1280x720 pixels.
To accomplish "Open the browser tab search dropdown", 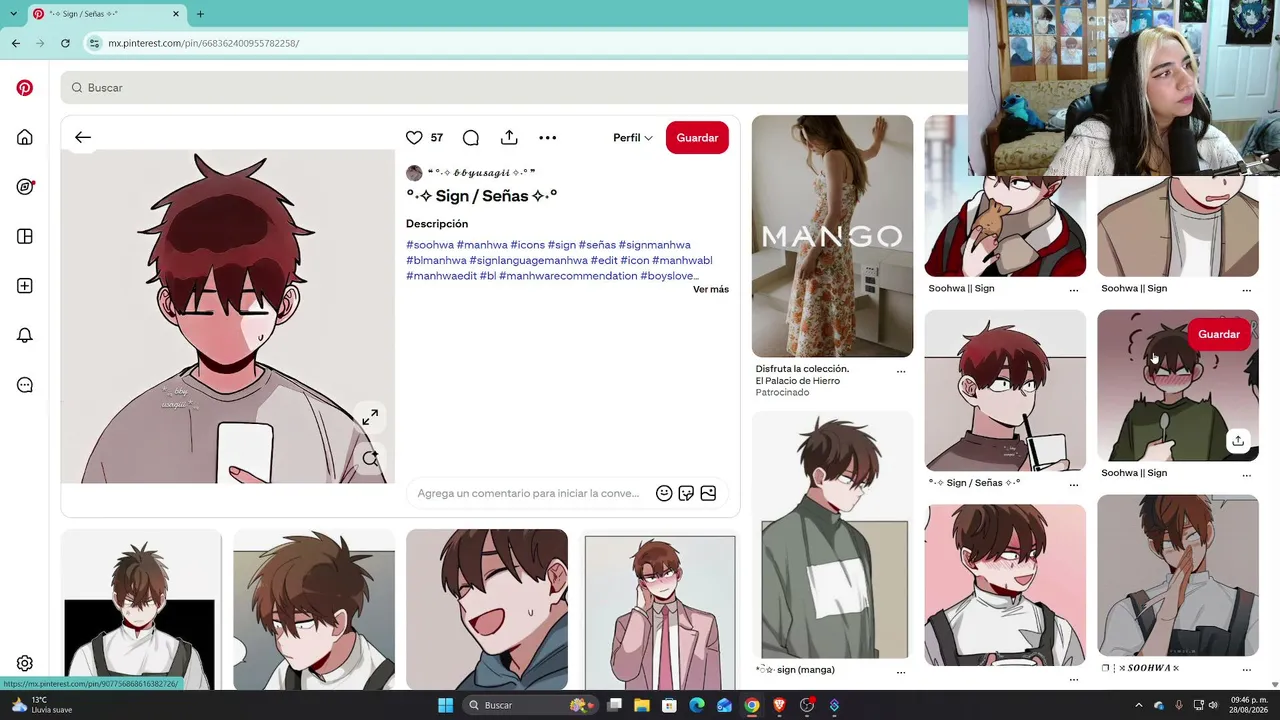I will pyautogui.click(x=13, y=14).
